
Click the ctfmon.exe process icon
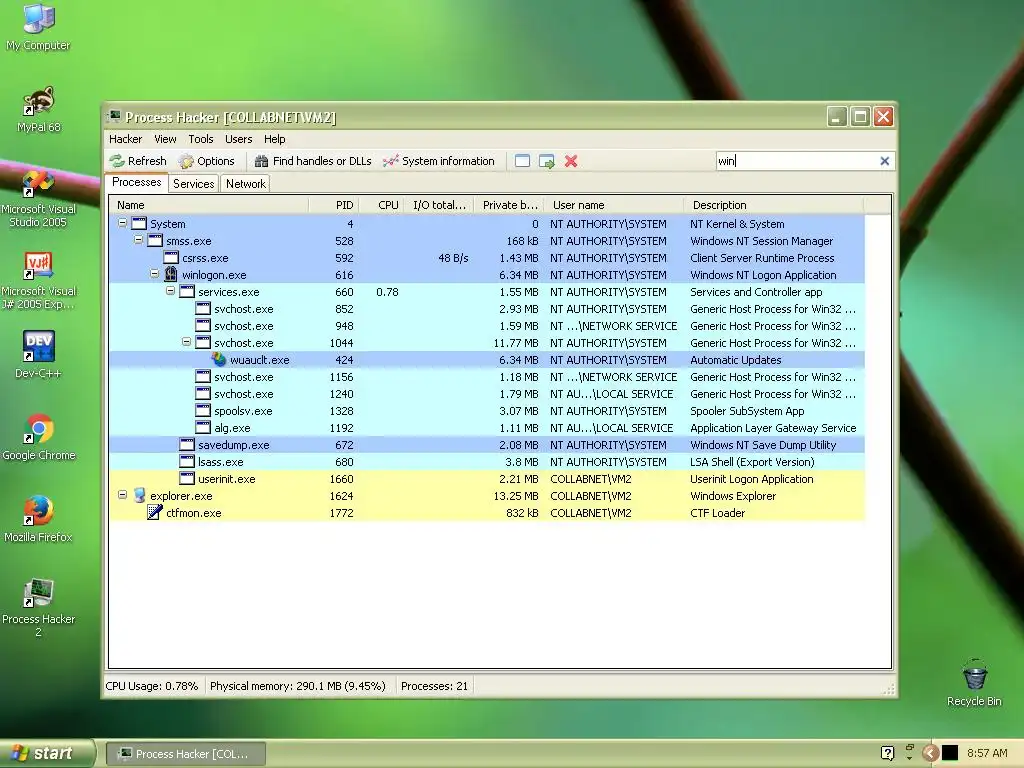pos(155,512)
